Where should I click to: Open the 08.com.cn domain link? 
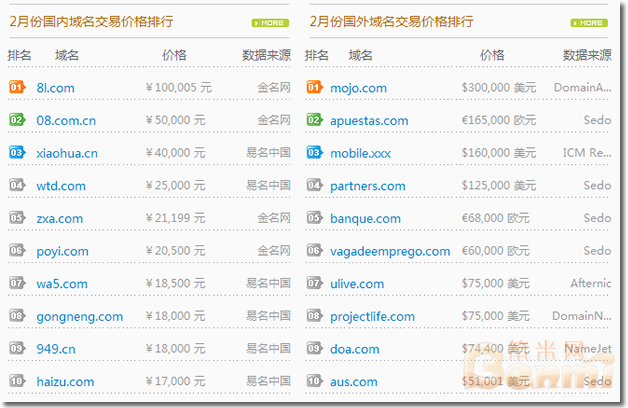66,121
